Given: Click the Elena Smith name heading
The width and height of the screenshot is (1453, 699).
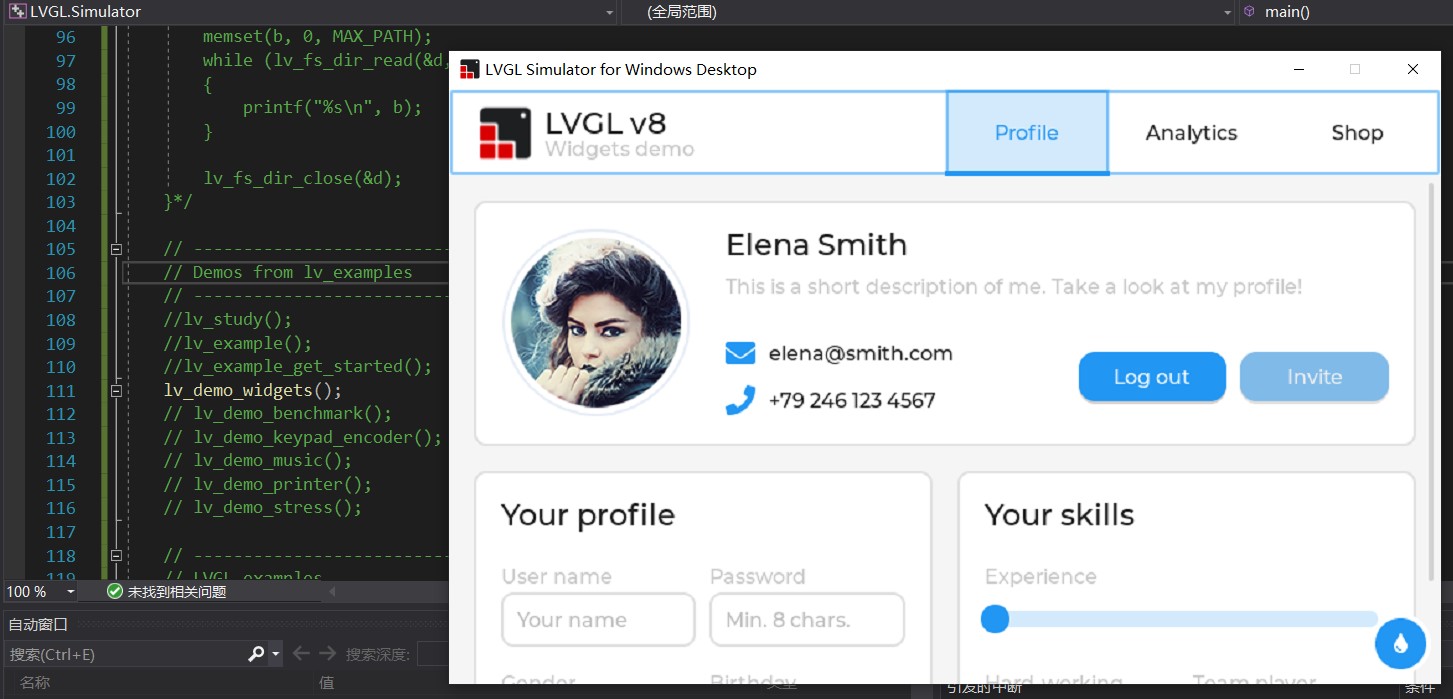Looking at the screenshot, I should tap(816, 245).
